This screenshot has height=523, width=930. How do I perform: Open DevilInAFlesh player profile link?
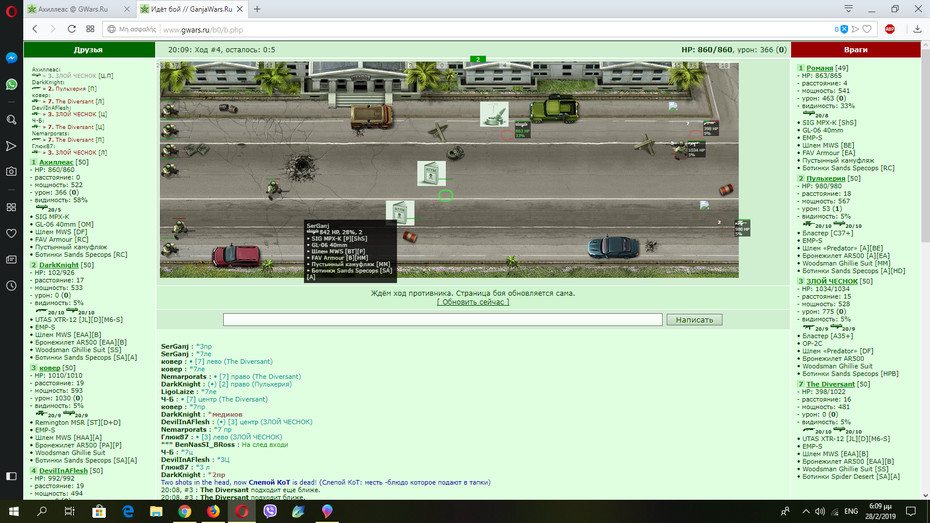click(x=63, y=471)
